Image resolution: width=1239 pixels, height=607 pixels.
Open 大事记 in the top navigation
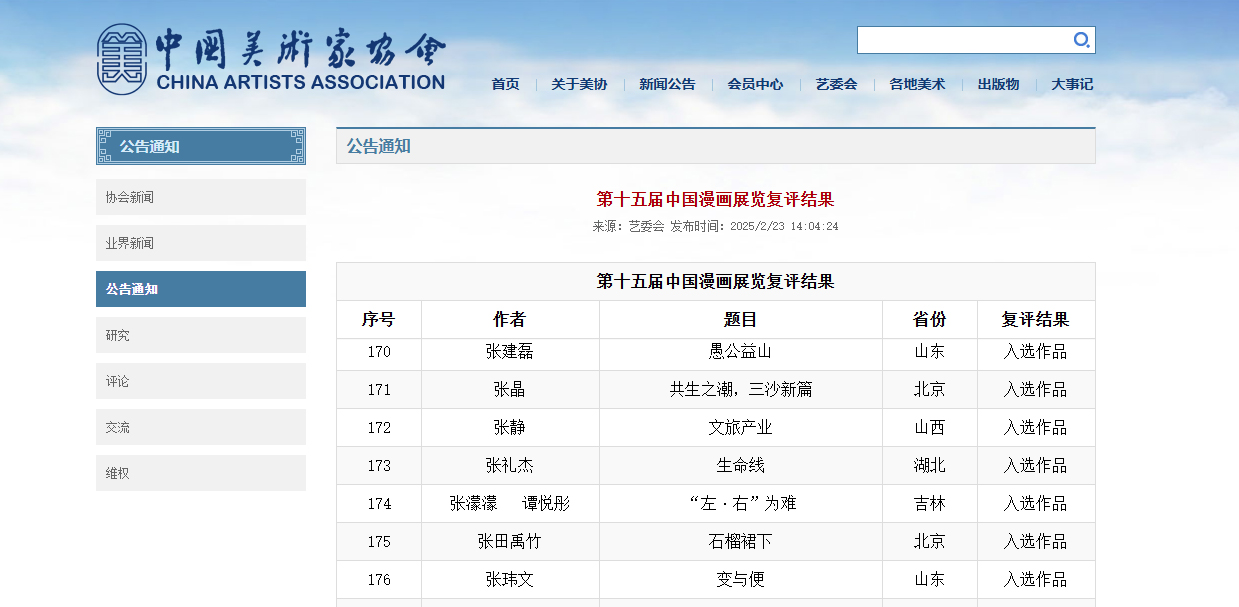1072,84
